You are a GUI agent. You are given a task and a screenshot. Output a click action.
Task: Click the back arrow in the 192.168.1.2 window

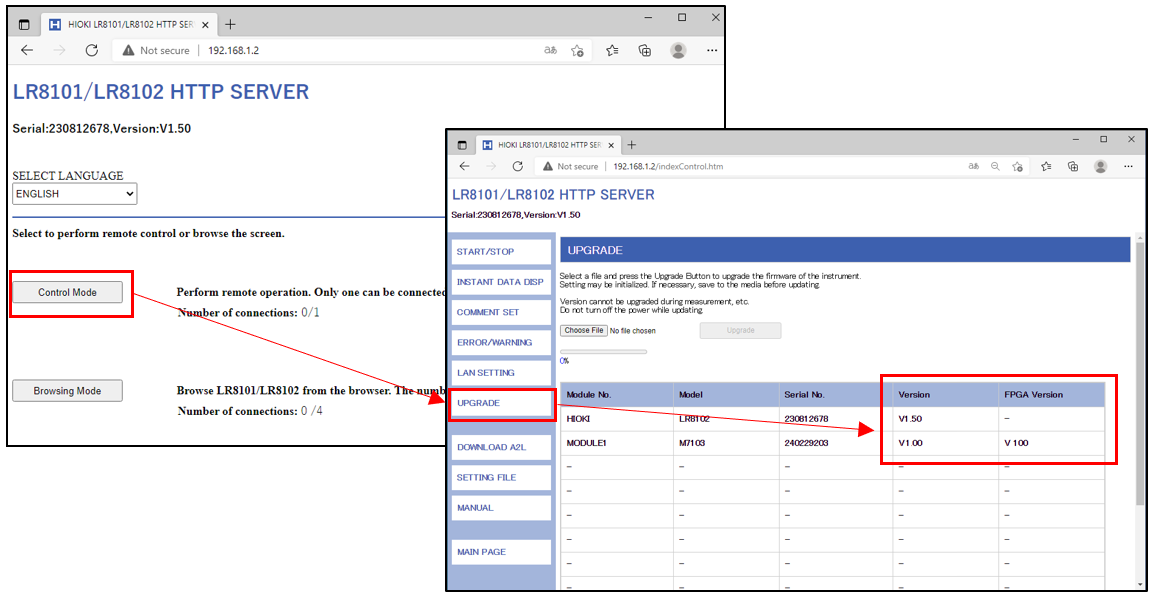coord(27,50)
